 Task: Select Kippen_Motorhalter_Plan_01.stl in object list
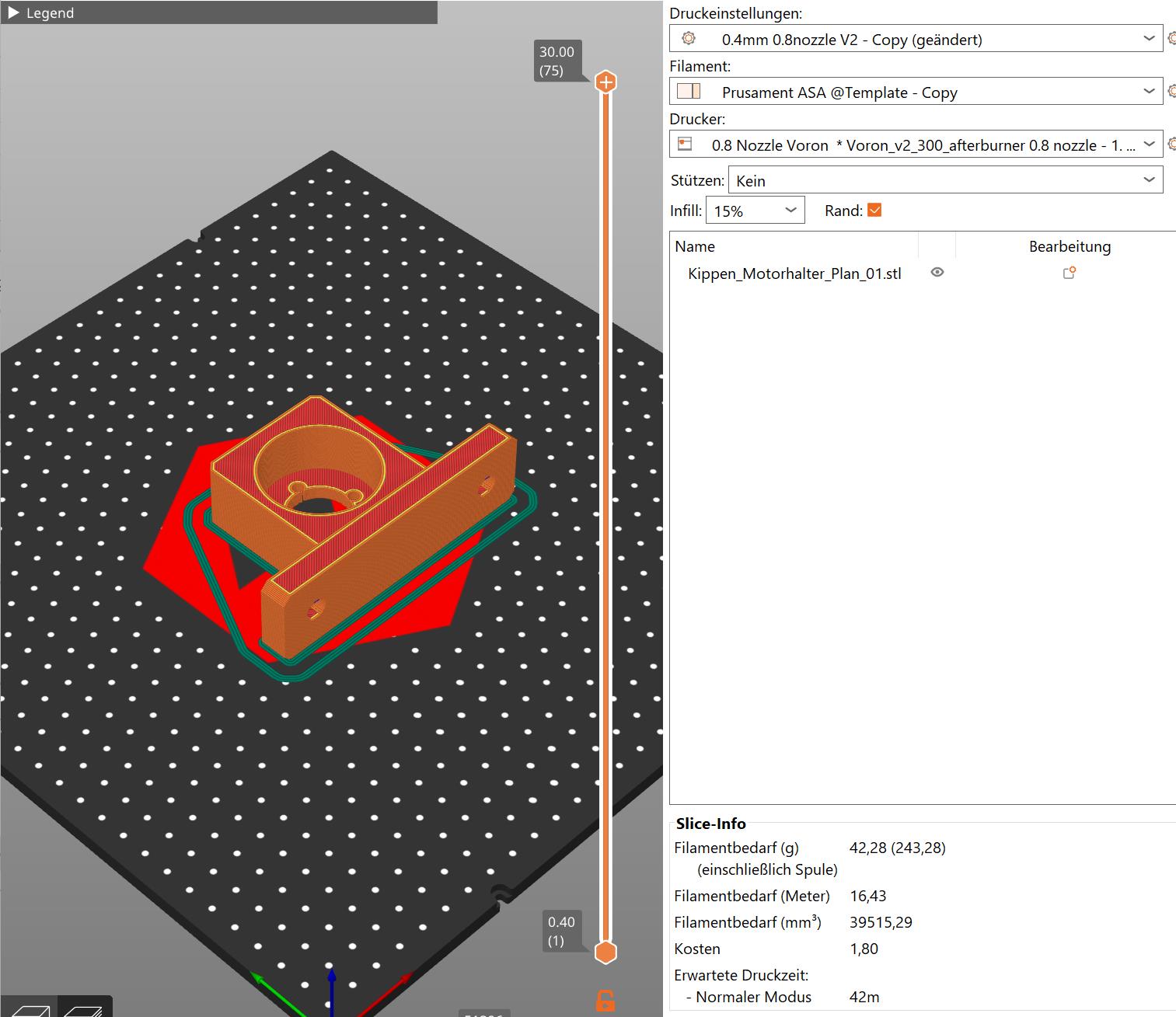(x=794, y=273)
